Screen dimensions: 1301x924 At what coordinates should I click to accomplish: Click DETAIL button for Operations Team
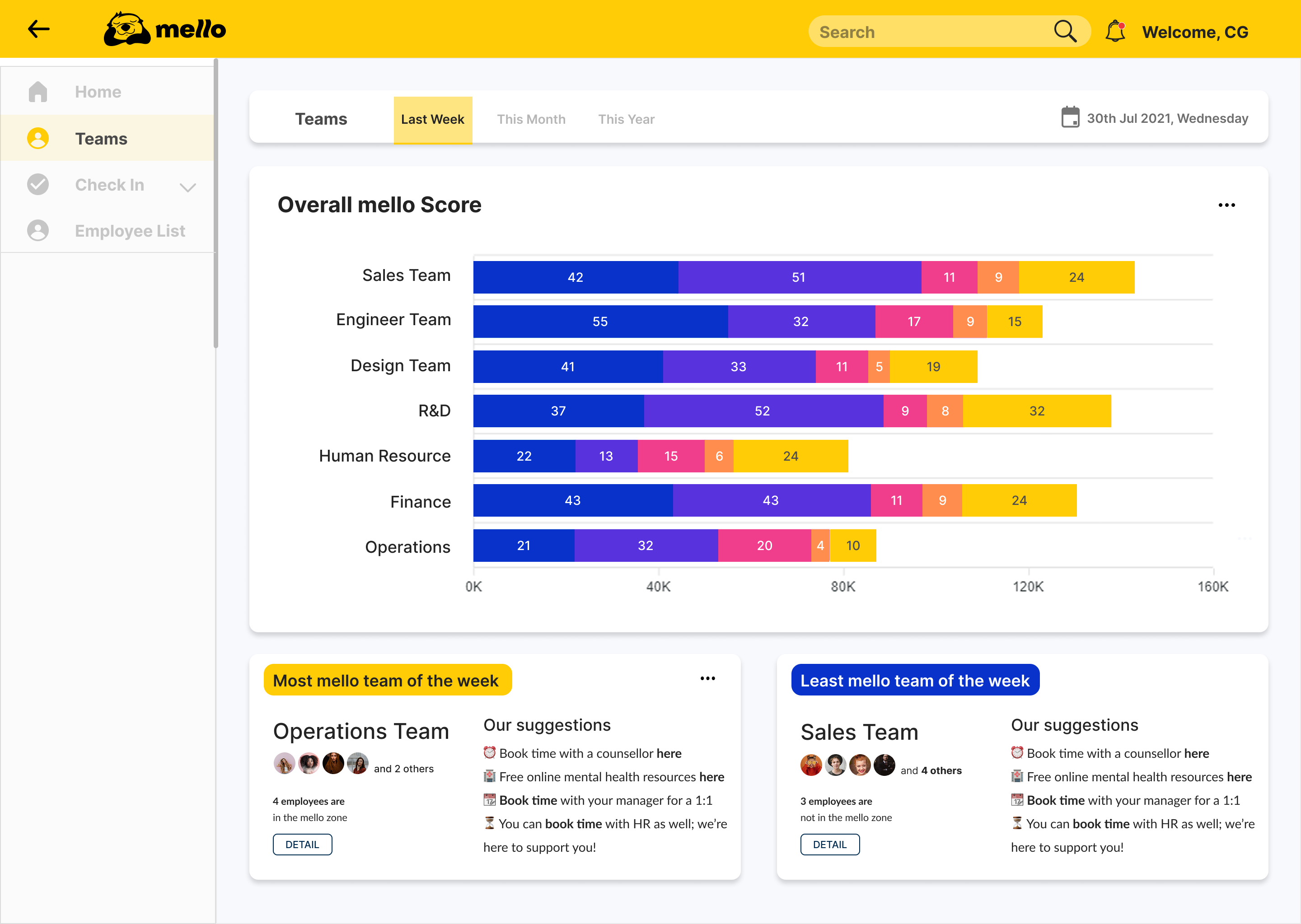point(302,845)
